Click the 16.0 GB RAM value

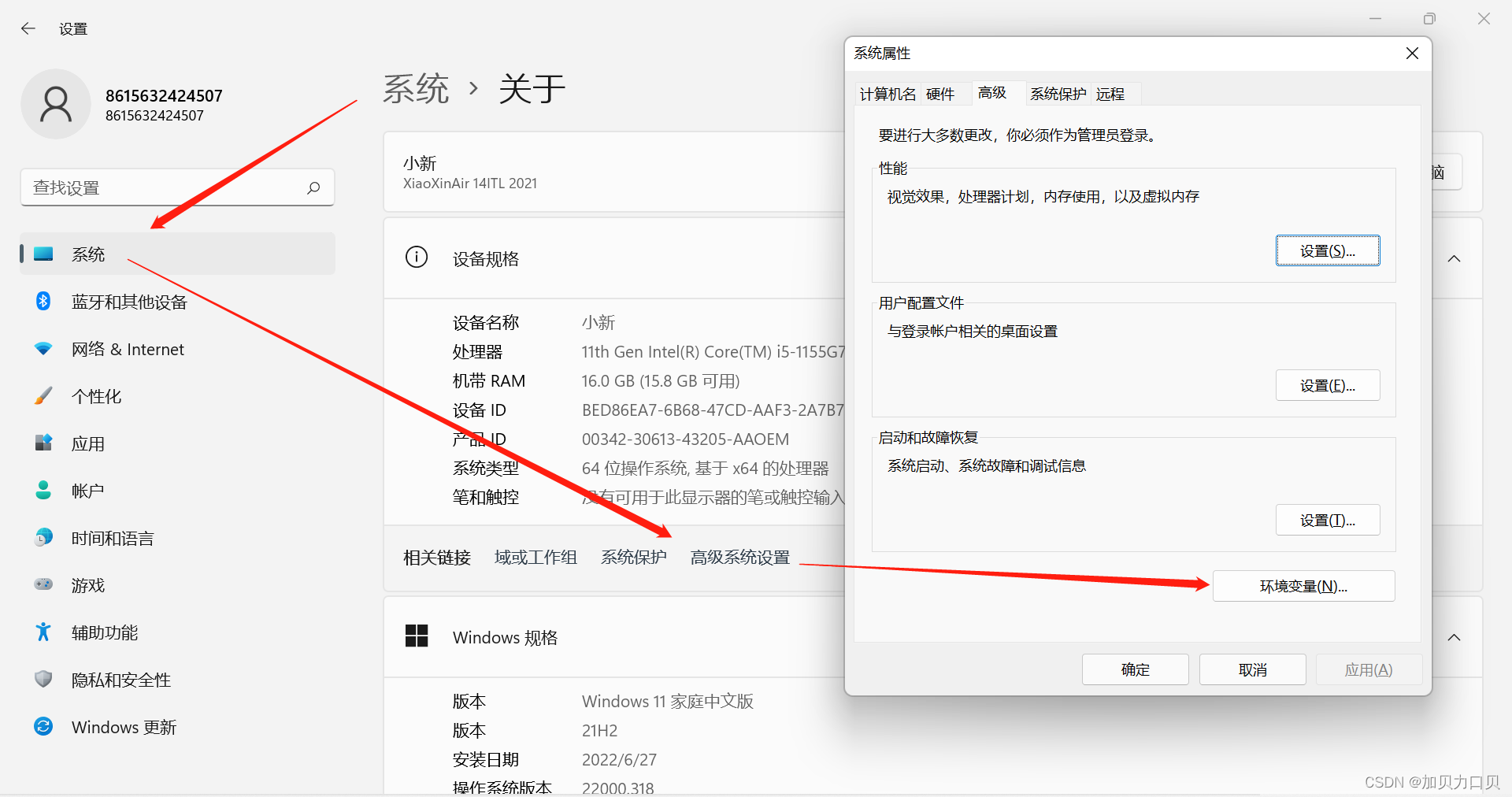[661, 381]
